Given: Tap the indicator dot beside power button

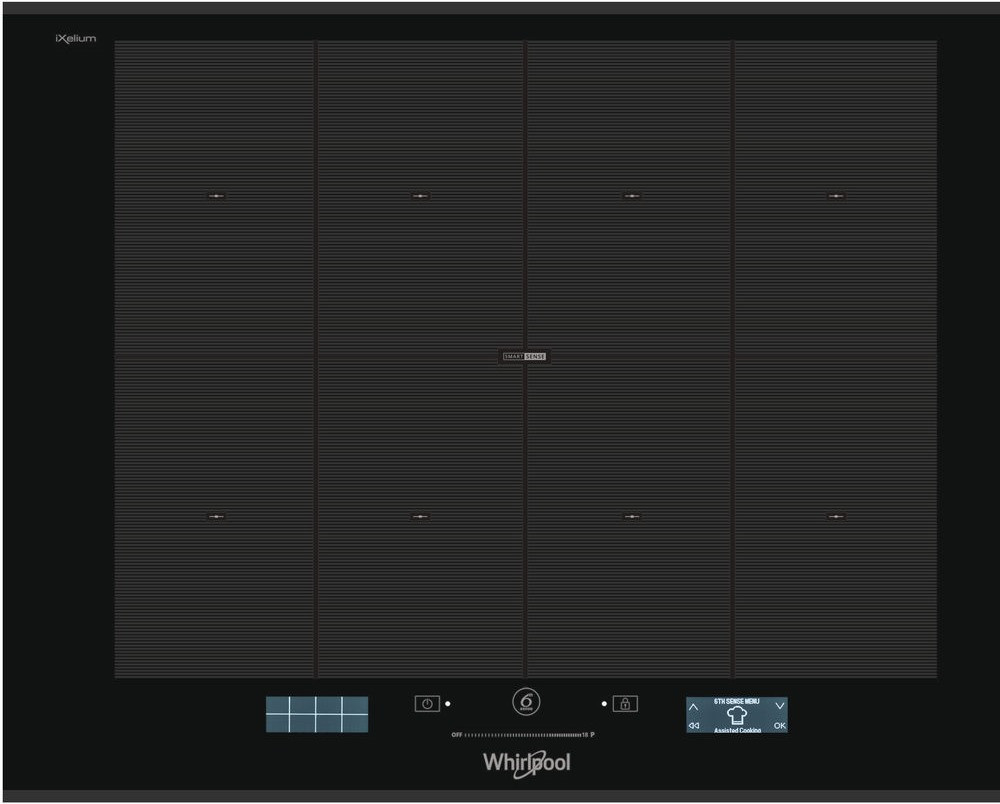Looking at the screenshot, I should click(x=448, y=704).
